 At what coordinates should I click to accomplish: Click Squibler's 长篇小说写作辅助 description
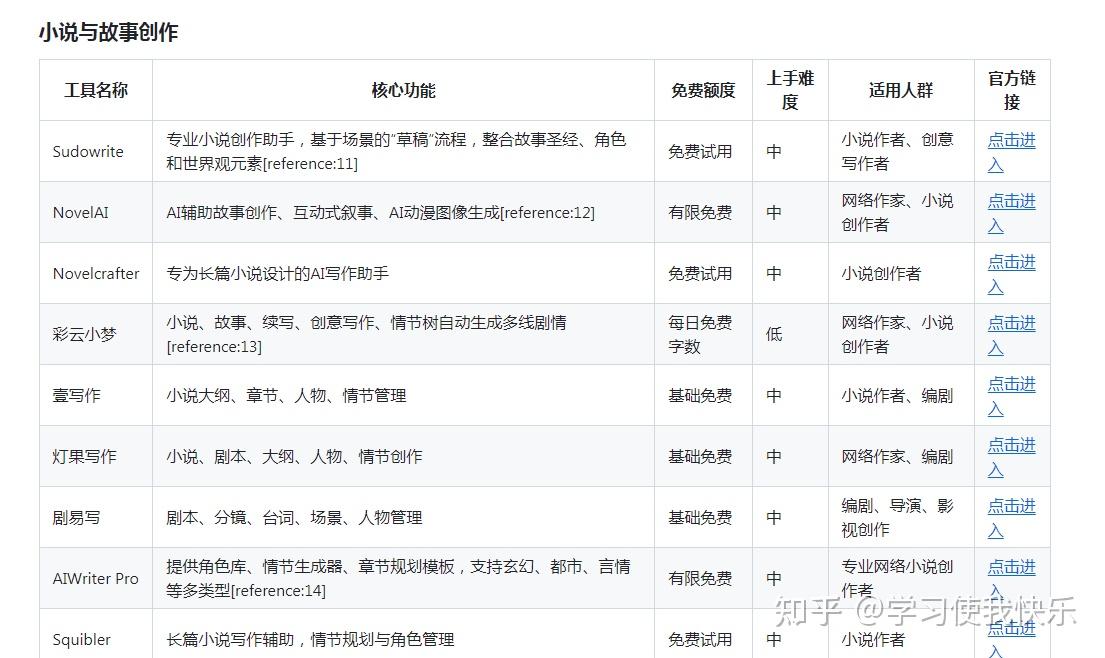pyautogui.click(x=310, y=640)
